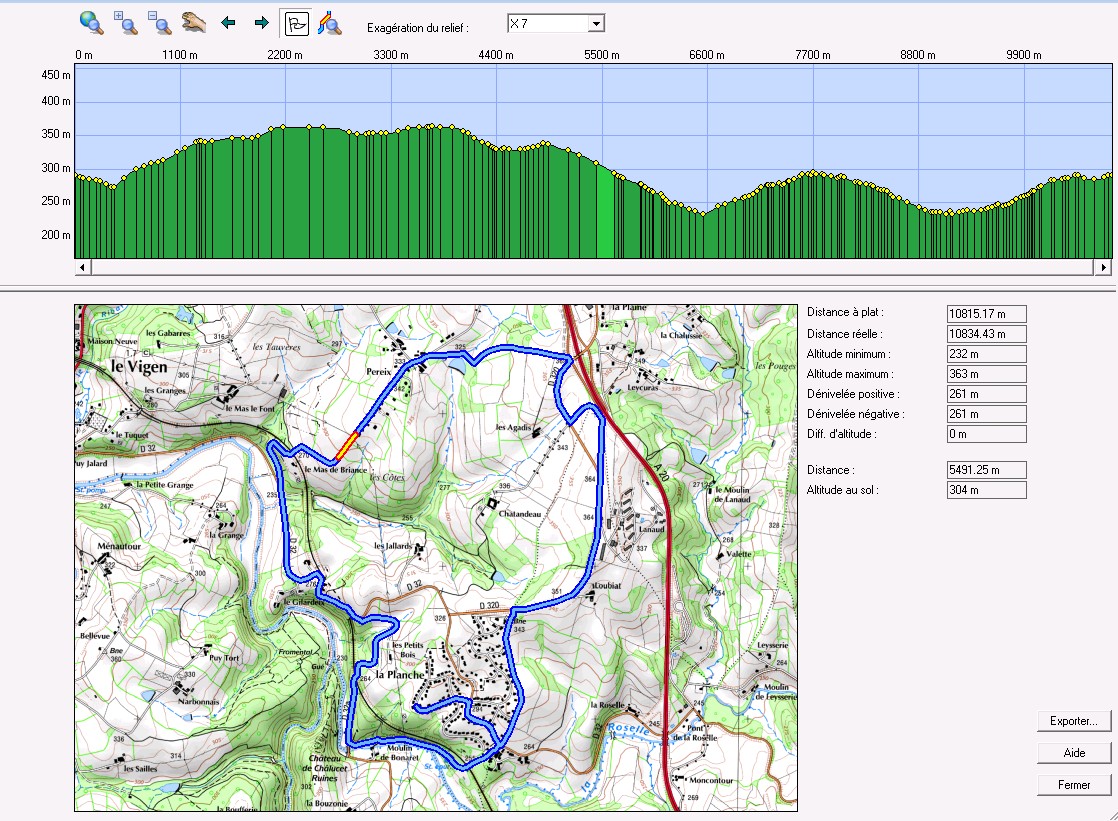The image size is (1118, 821).
Task: Click the zoom-to-route magnifier icon
Action: [329, 22]
